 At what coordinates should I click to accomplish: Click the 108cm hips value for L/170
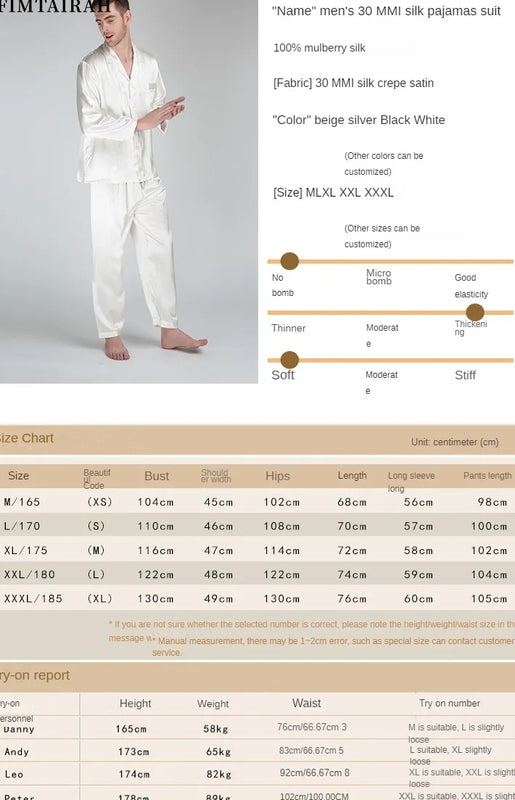pyautogui.click(x=282, y=526)
